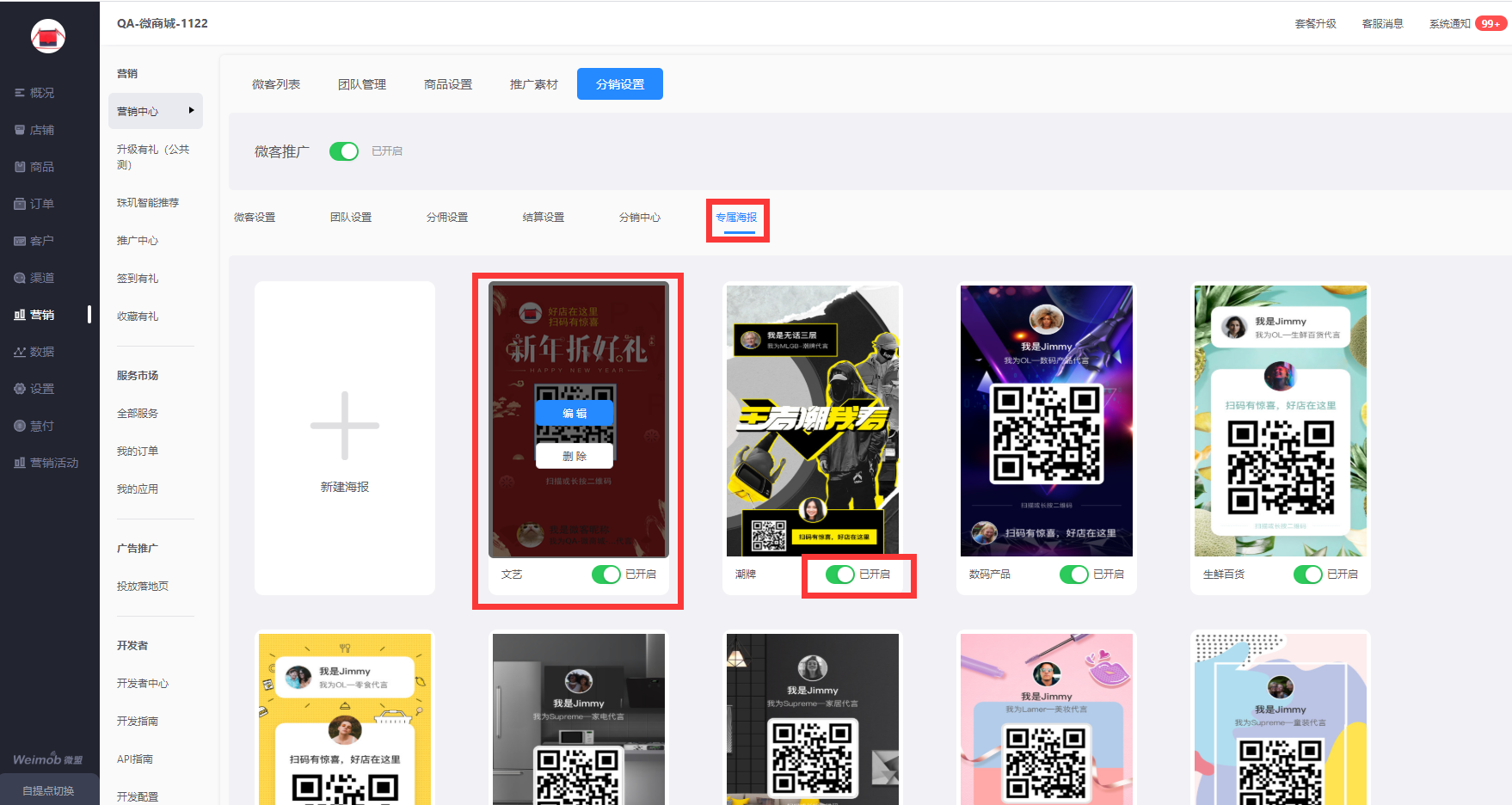Open the 订单 orders sidebar icon
This screenshot has width=1512, height=805.
click(20, 204)
